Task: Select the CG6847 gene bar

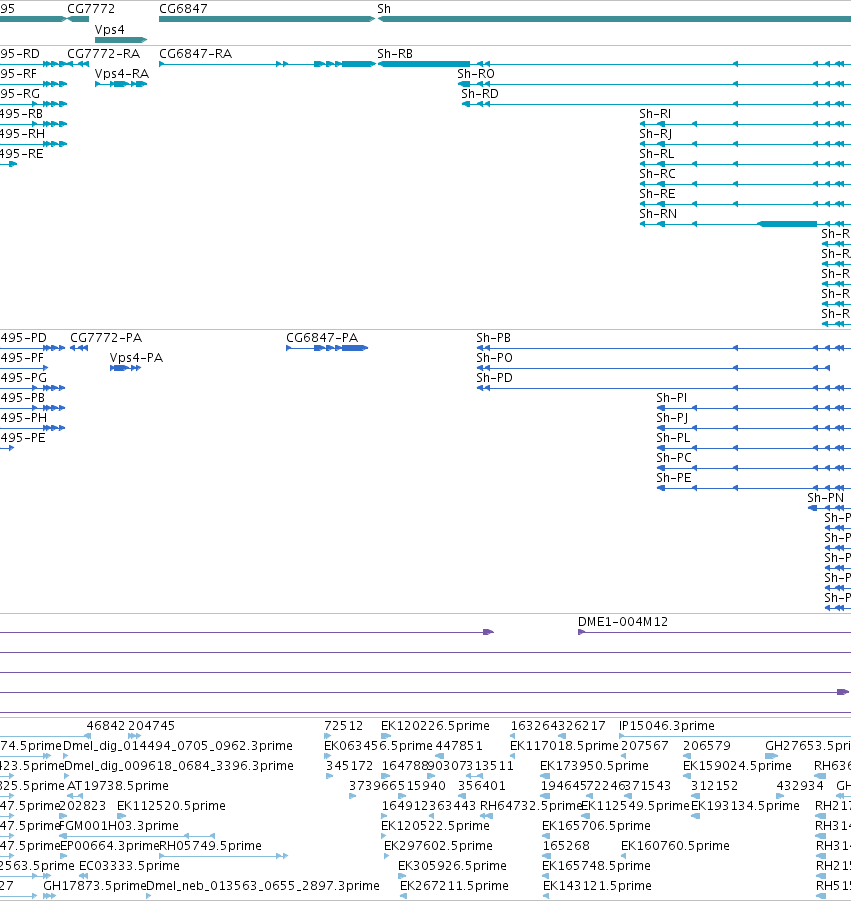Action: click(267, 19)
